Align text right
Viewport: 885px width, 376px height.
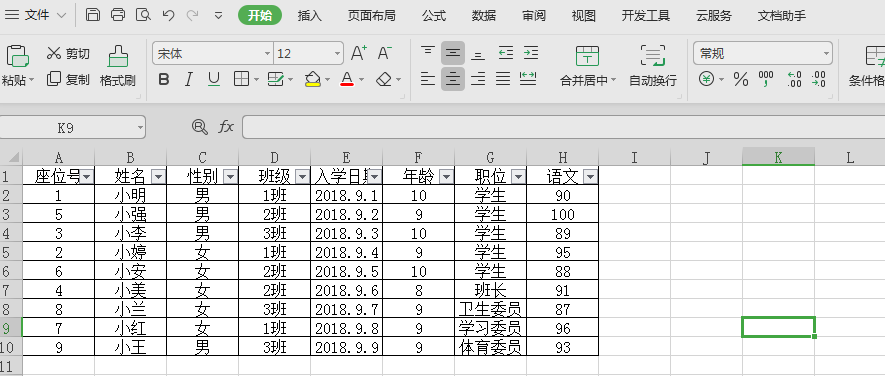(478, 79)
